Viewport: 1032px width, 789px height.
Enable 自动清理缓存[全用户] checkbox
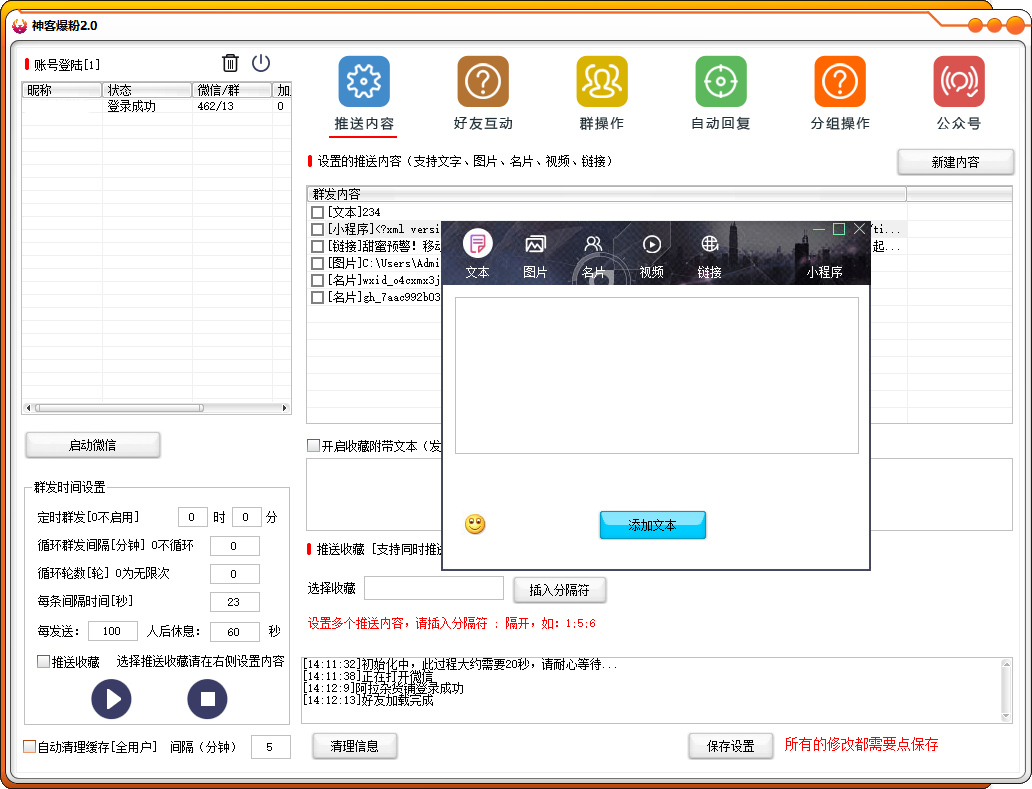pyautogui.click(x=29, y=746)
